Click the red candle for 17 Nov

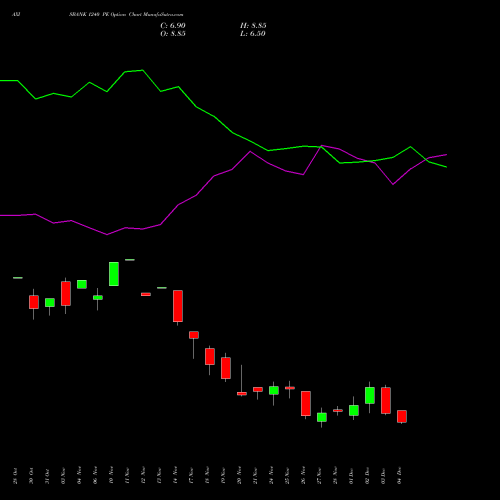(194, 335)
